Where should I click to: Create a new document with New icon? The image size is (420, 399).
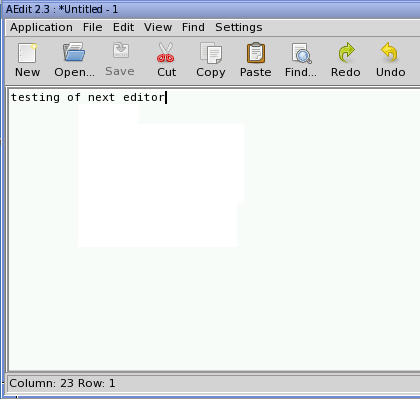tap(27, 53)
